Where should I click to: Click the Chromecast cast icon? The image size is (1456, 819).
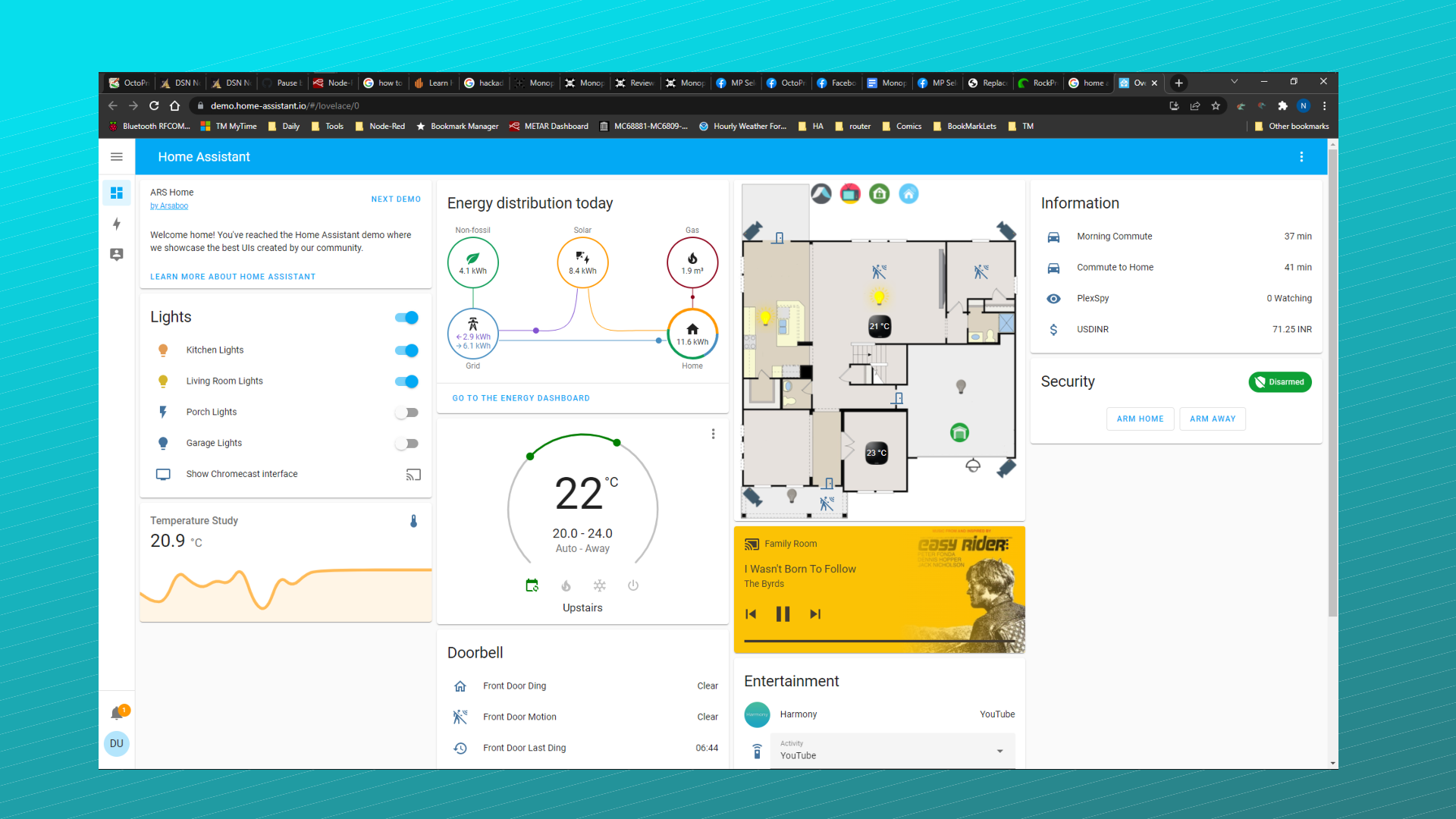click(x=413, y=475)
